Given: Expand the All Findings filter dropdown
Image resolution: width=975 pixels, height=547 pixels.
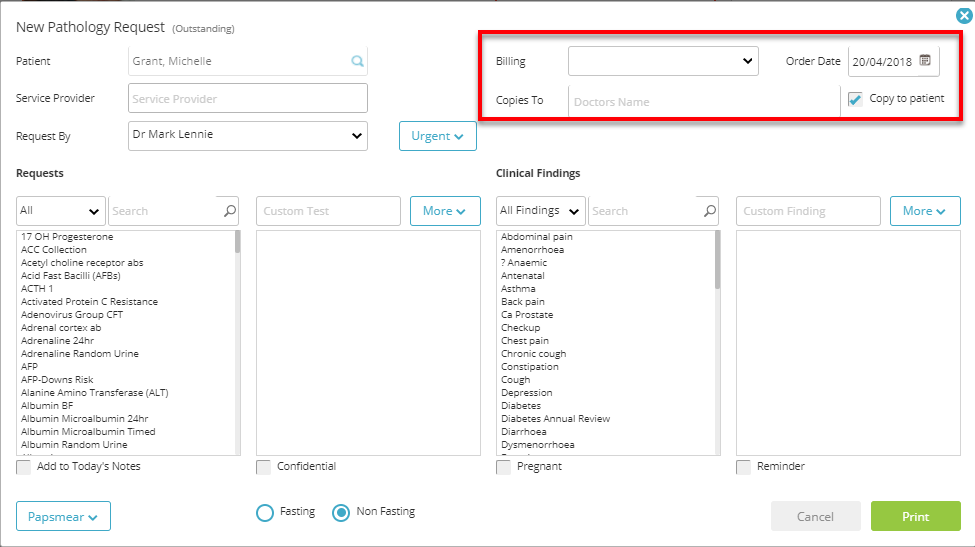Looking at the screenshot, I should [540, 211].
